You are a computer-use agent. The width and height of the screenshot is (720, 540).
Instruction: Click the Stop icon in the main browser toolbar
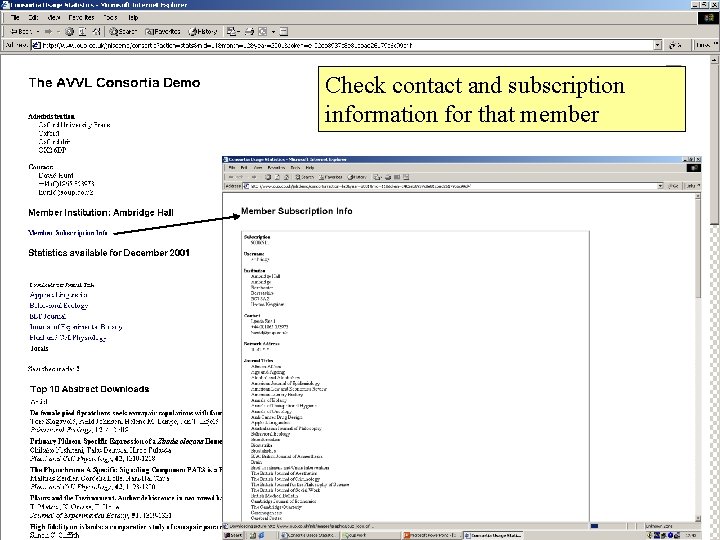pyautogui.click(x=69, y=31)
